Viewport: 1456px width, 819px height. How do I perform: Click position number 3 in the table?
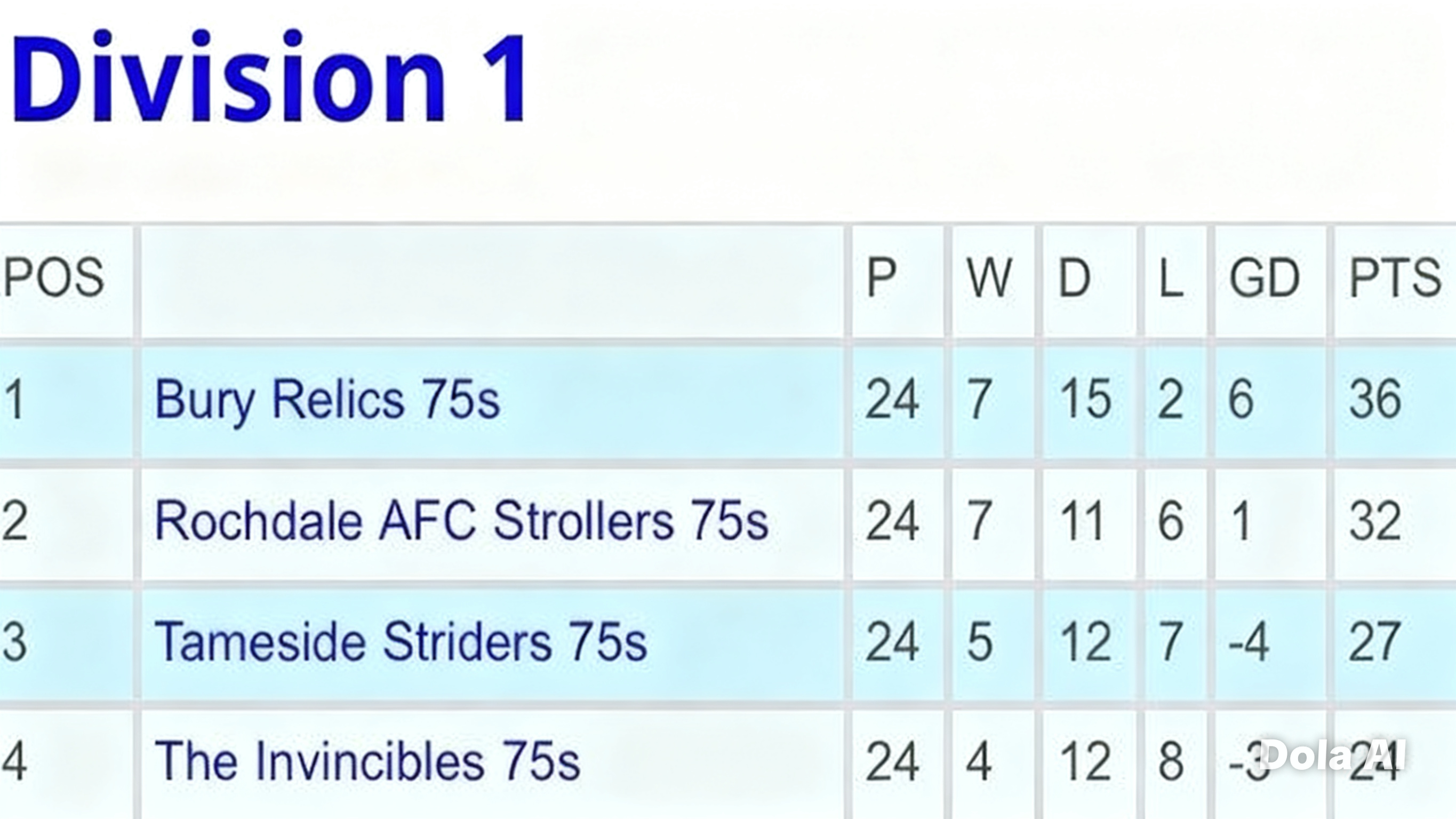coord(15,641)
